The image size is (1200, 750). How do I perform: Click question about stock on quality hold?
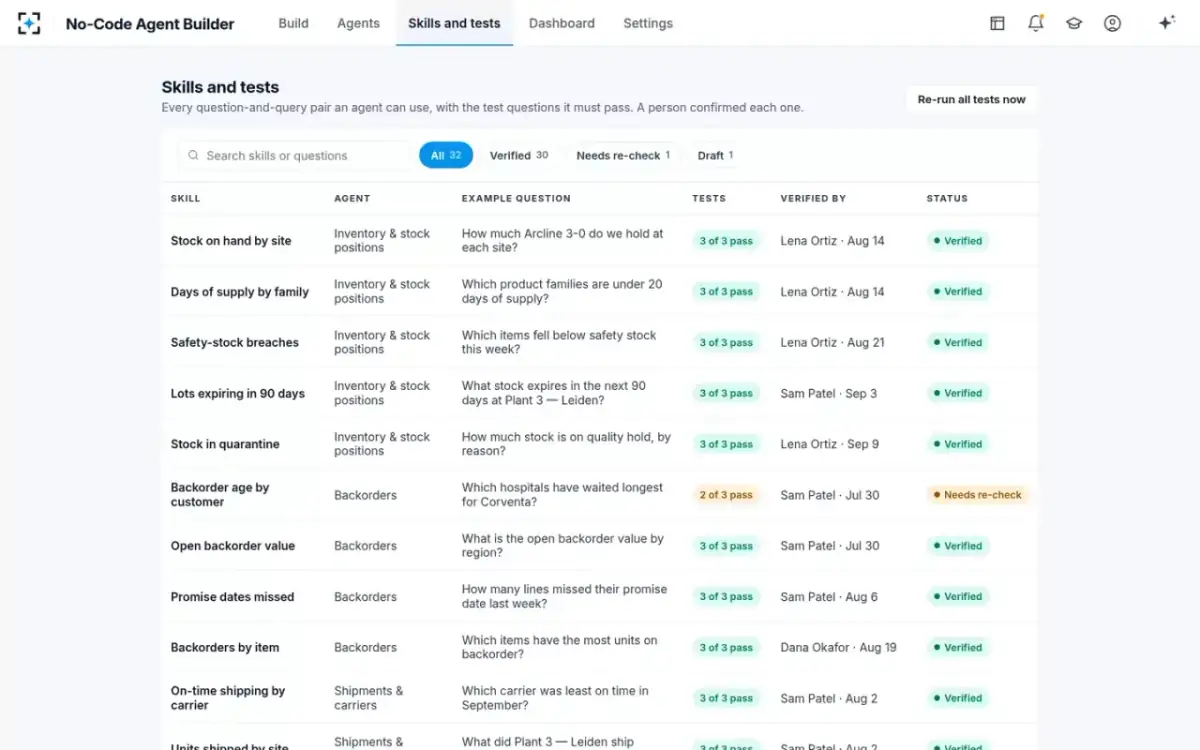[x=566, y=444]
